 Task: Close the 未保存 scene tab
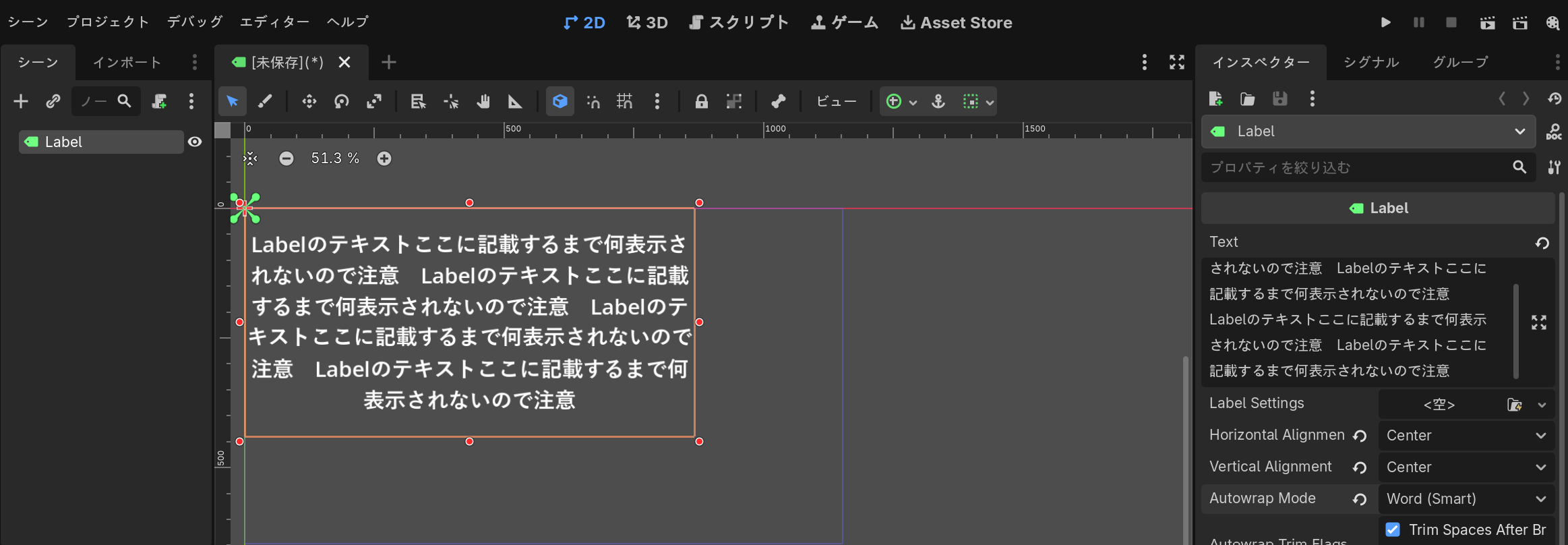[x=344, y=62]
